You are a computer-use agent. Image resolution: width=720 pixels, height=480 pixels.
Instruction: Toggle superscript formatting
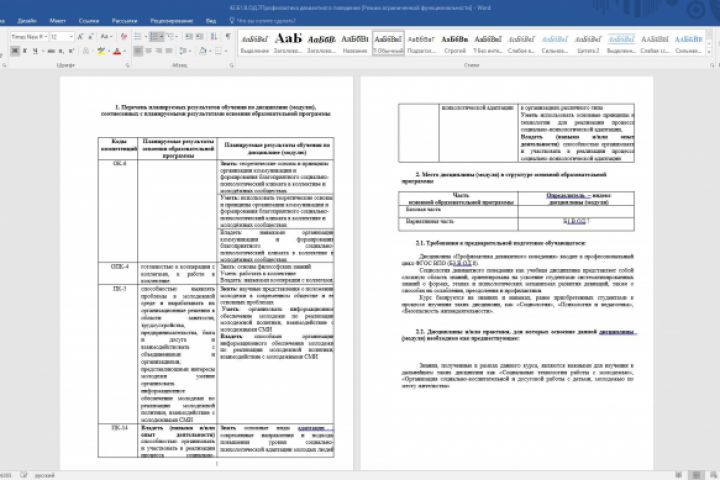[x=71, y=51]
